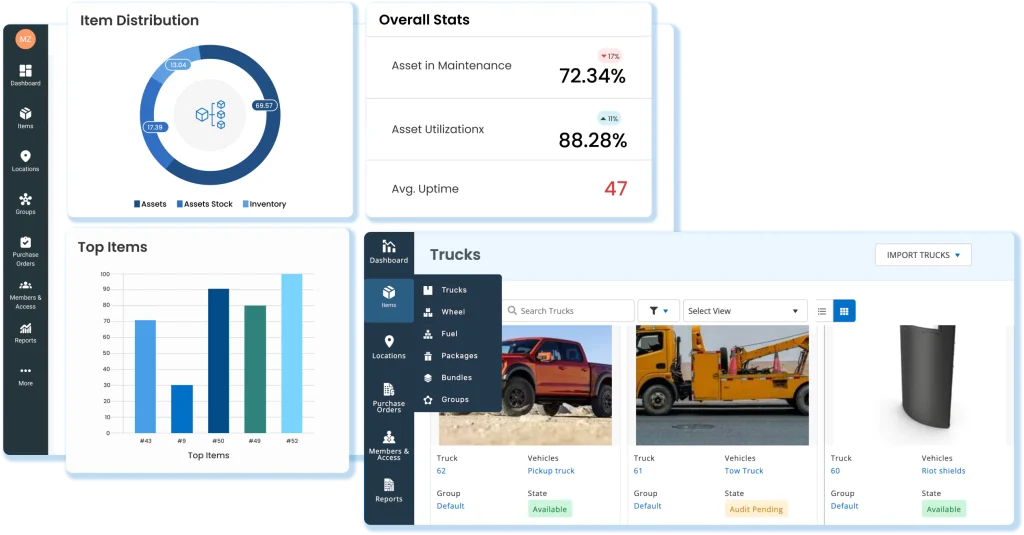Screen dimensions: 1024x535
Task: Click the 72.34% Asset in Maintenance value
Action: pyautogui.click(x=592, y=76)
